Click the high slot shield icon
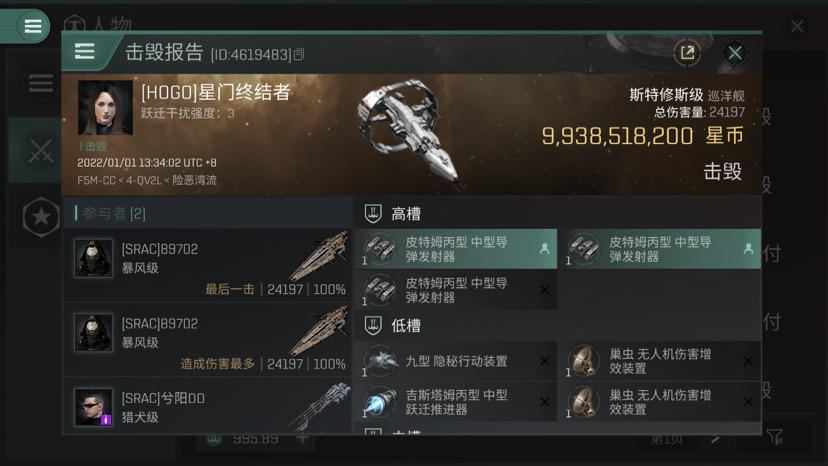The height and width of the screenshot is (466, 828). 373,213
